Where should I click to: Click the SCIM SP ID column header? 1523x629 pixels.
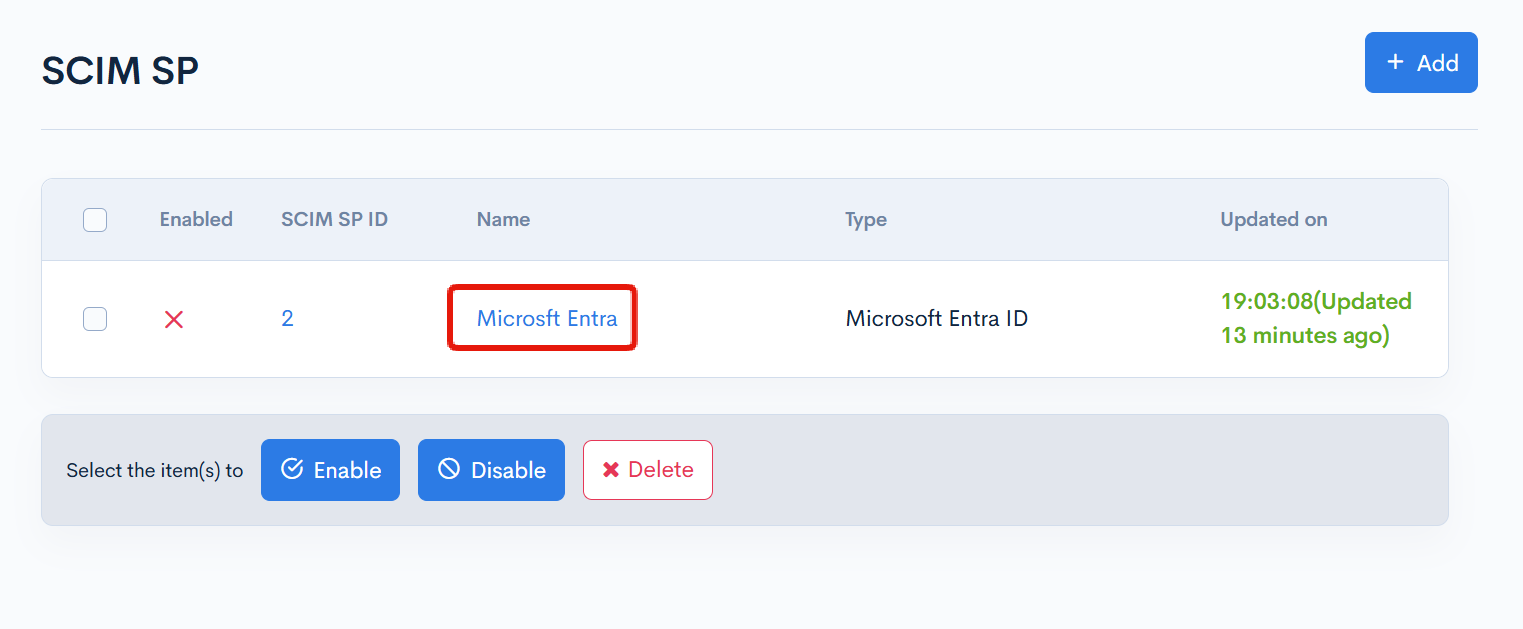point(334,220)
